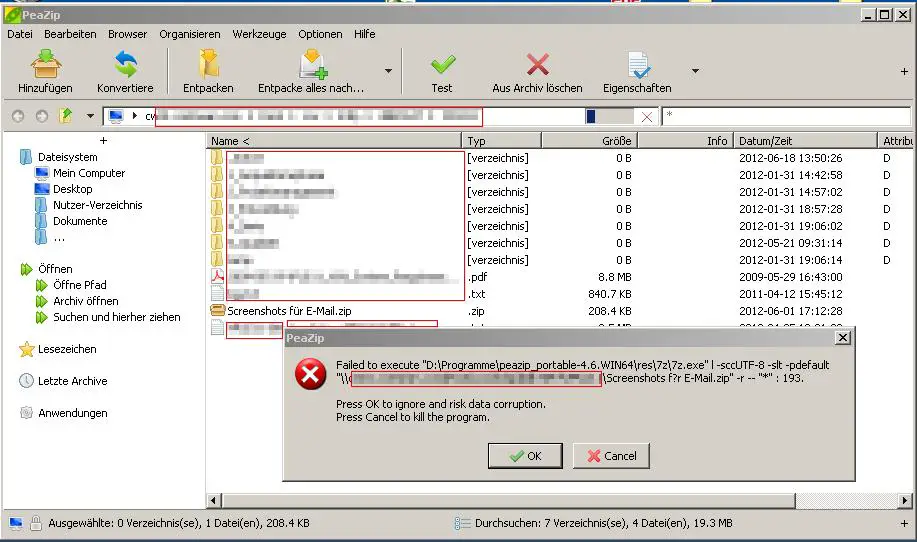The image size is (917, 542).
Task: Open the Hilfe menu
Action: click(x=364, y=34)
